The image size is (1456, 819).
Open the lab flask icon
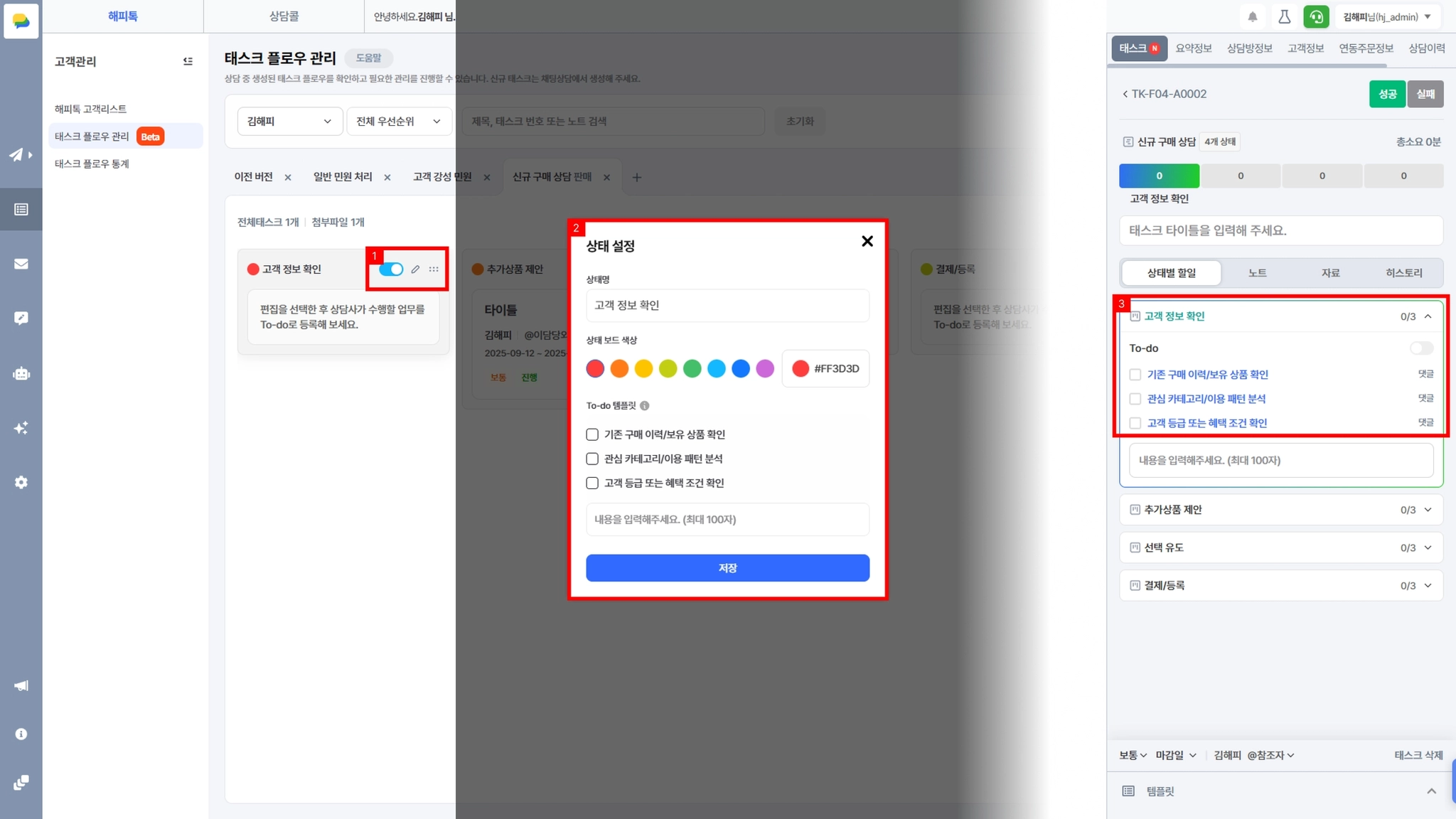pyautogui.click(x=1284, y=16)
